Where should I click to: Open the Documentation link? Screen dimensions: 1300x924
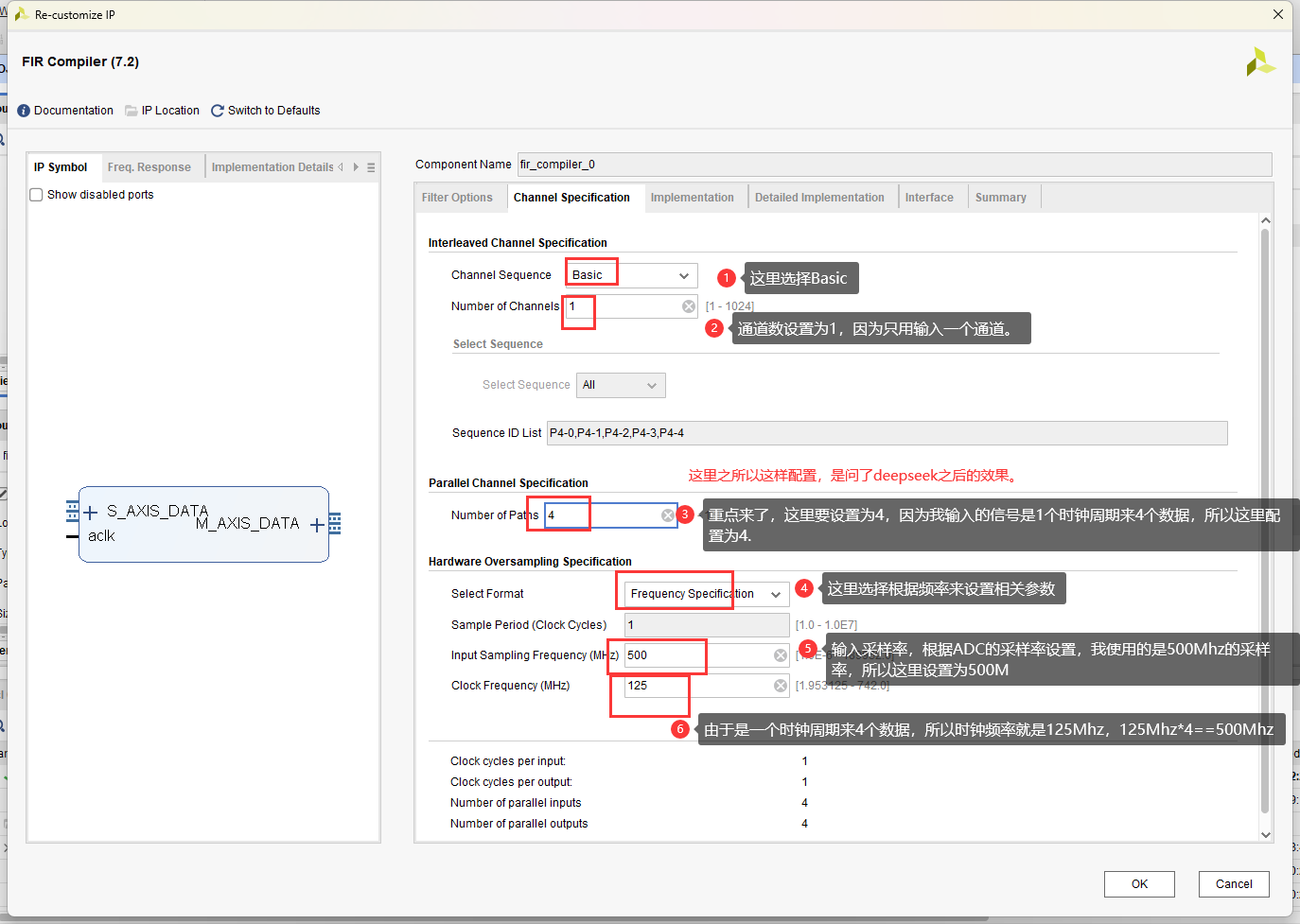pos(74,111)
